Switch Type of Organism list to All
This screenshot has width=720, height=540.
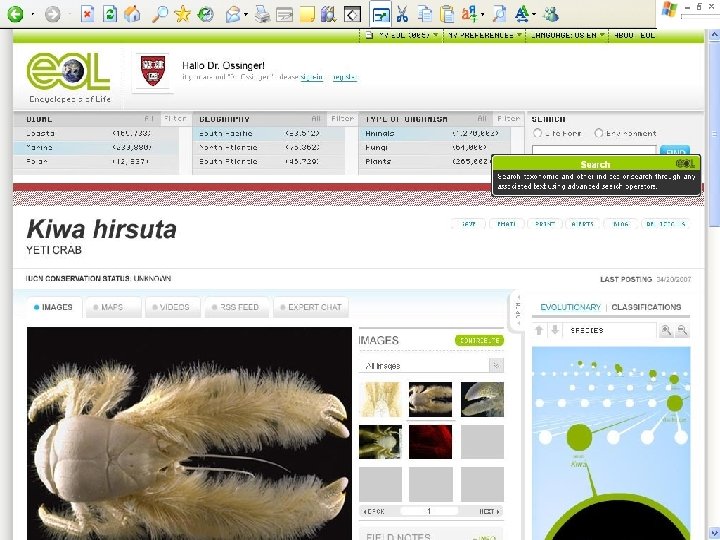pos(482,119)
